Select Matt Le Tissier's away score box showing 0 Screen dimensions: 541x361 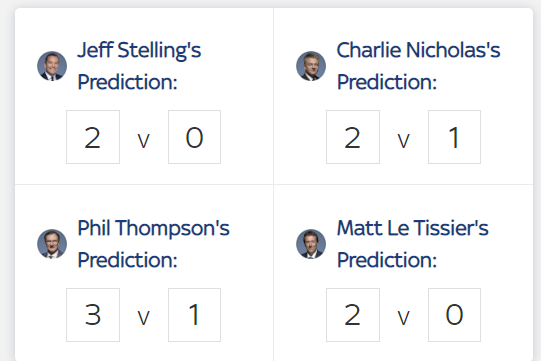coord(454,315)
